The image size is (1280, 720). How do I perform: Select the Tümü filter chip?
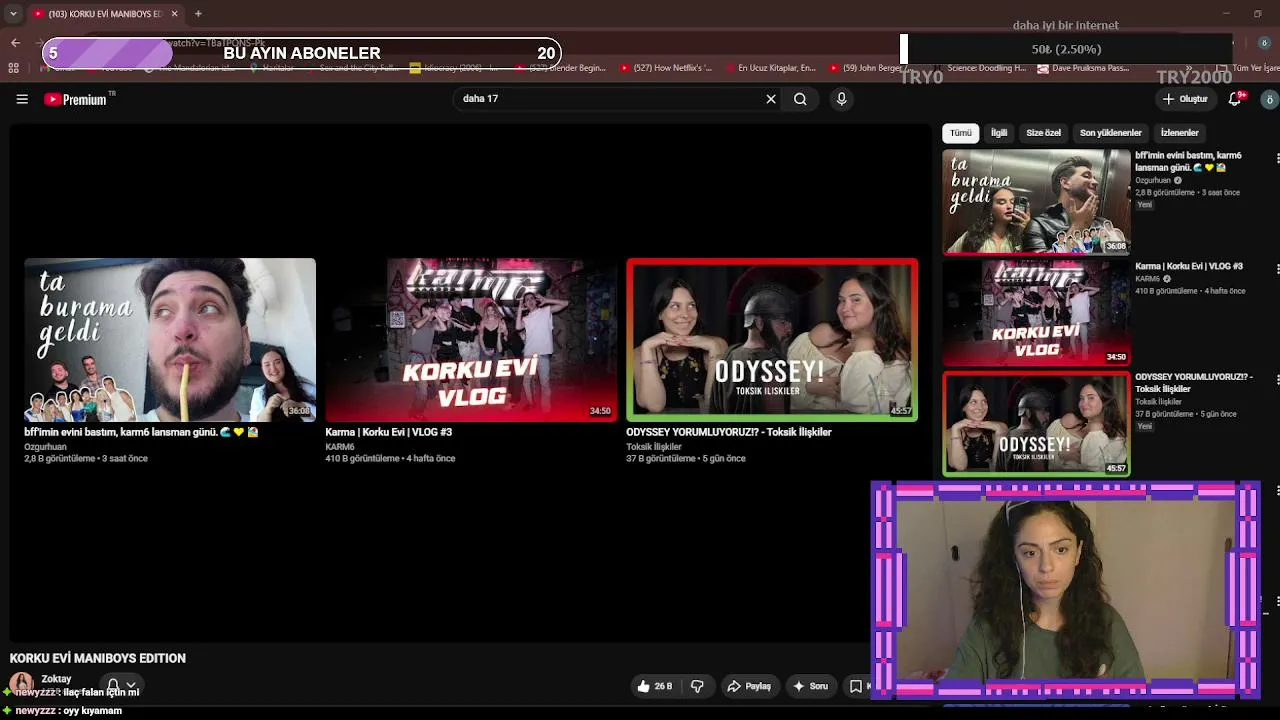click(961, 133)
